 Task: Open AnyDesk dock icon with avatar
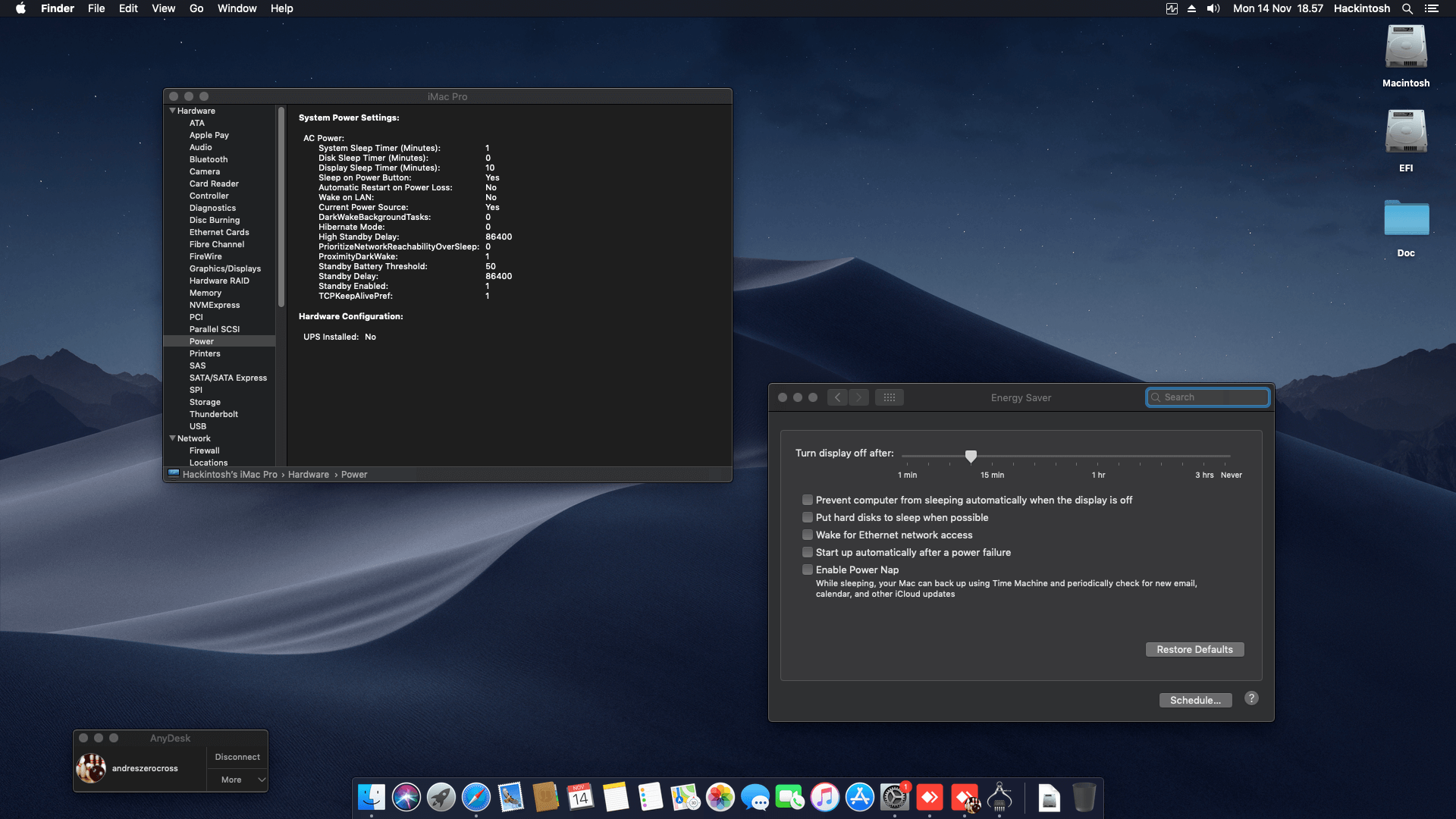(965, 797)
